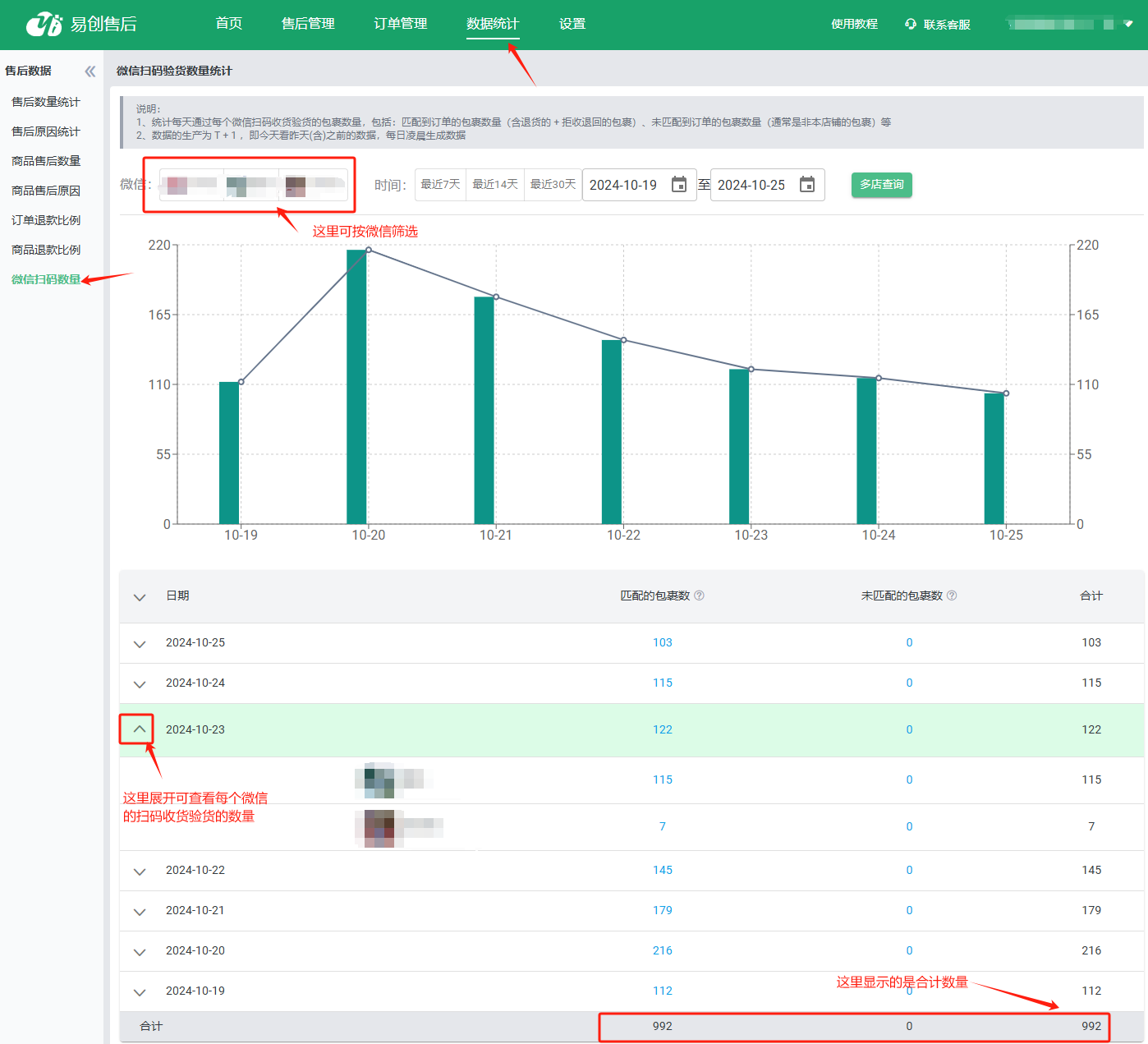Viewport: 1148px width, 1044px height.
Task: Collapse the expanded 2024-10-23 row
Action: 140,729
